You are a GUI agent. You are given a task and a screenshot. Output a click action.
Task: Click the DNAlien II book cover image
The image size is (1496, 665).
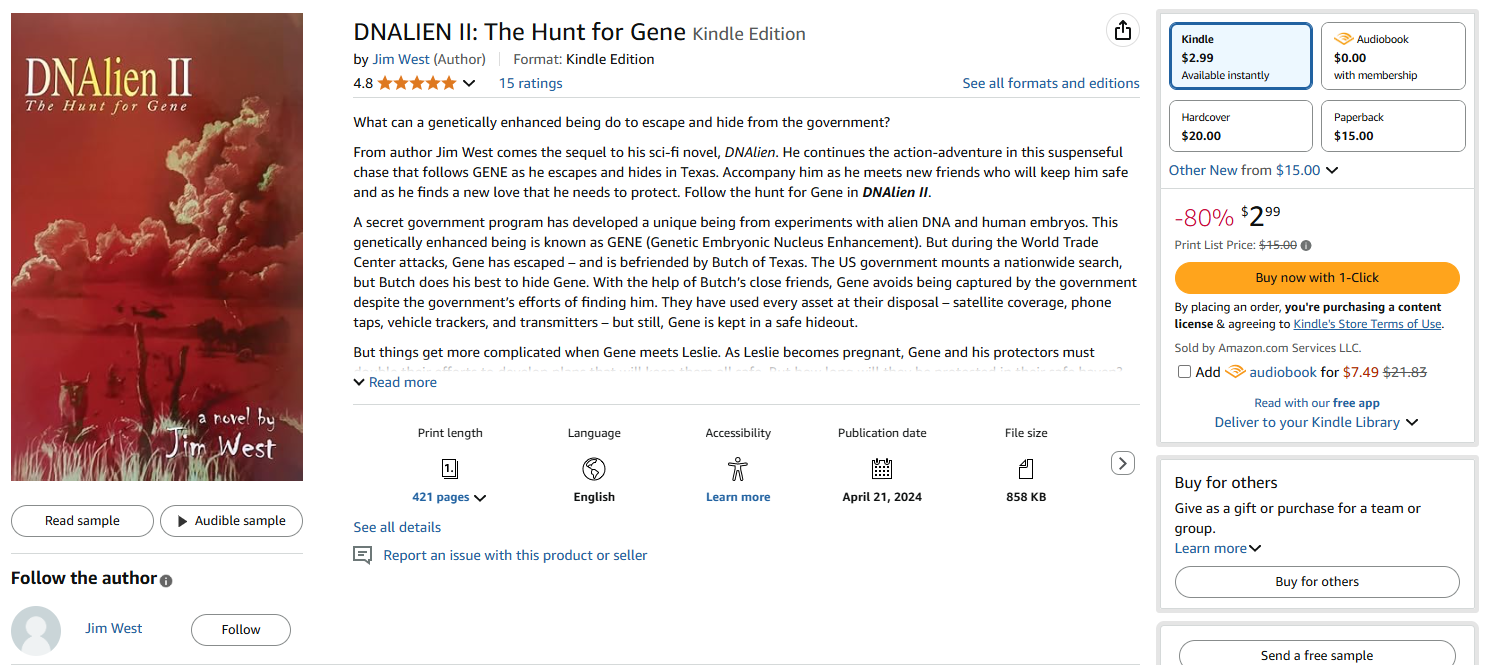(157, 247)
